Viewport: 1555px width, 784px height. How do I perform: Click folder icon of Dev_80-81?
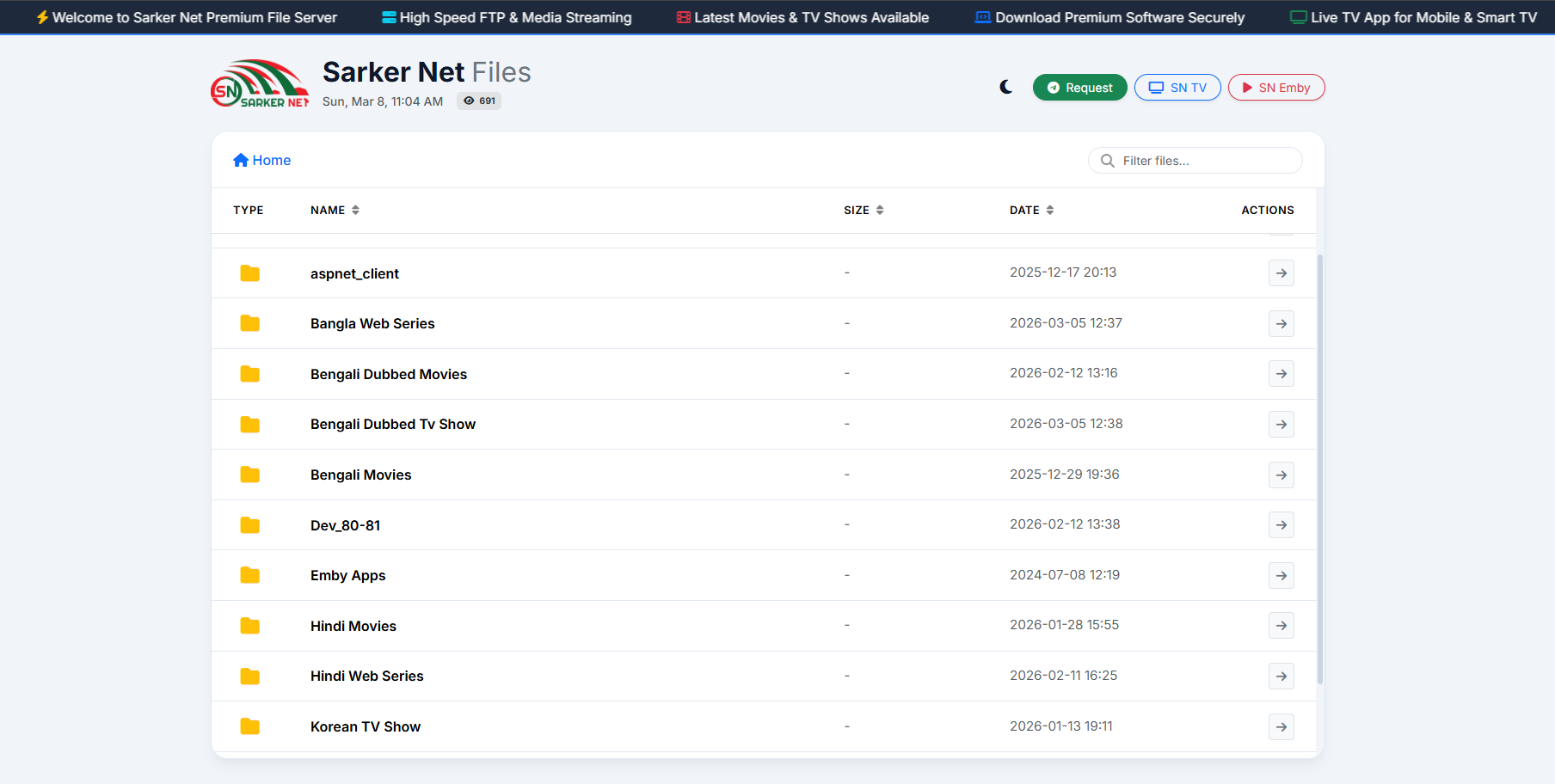250,525
